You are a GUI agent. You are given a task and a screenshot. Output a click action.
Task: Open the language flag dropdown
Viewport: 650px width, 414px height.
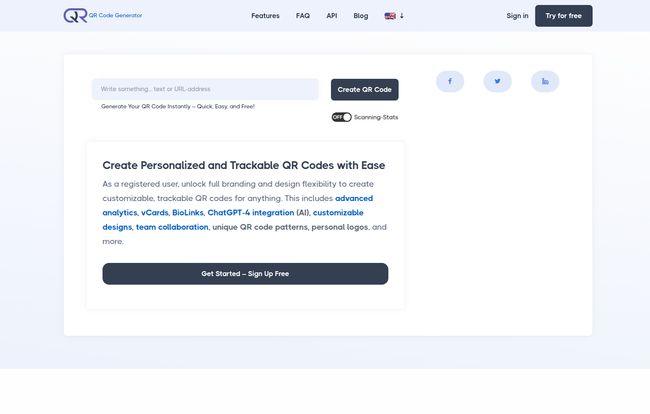(394, 16)
